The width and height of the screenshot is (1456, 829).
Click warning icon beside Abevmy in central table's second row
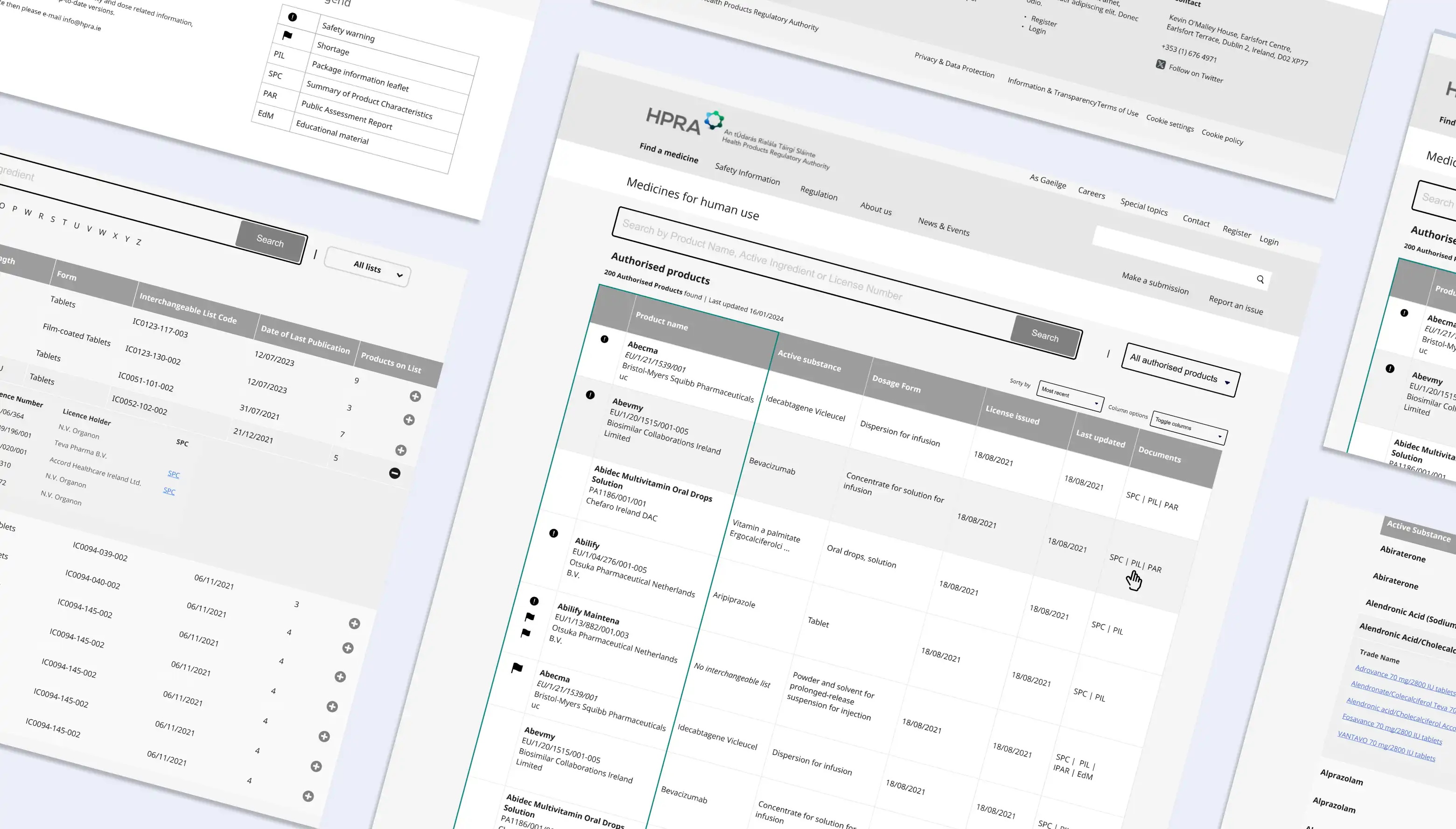590,394
